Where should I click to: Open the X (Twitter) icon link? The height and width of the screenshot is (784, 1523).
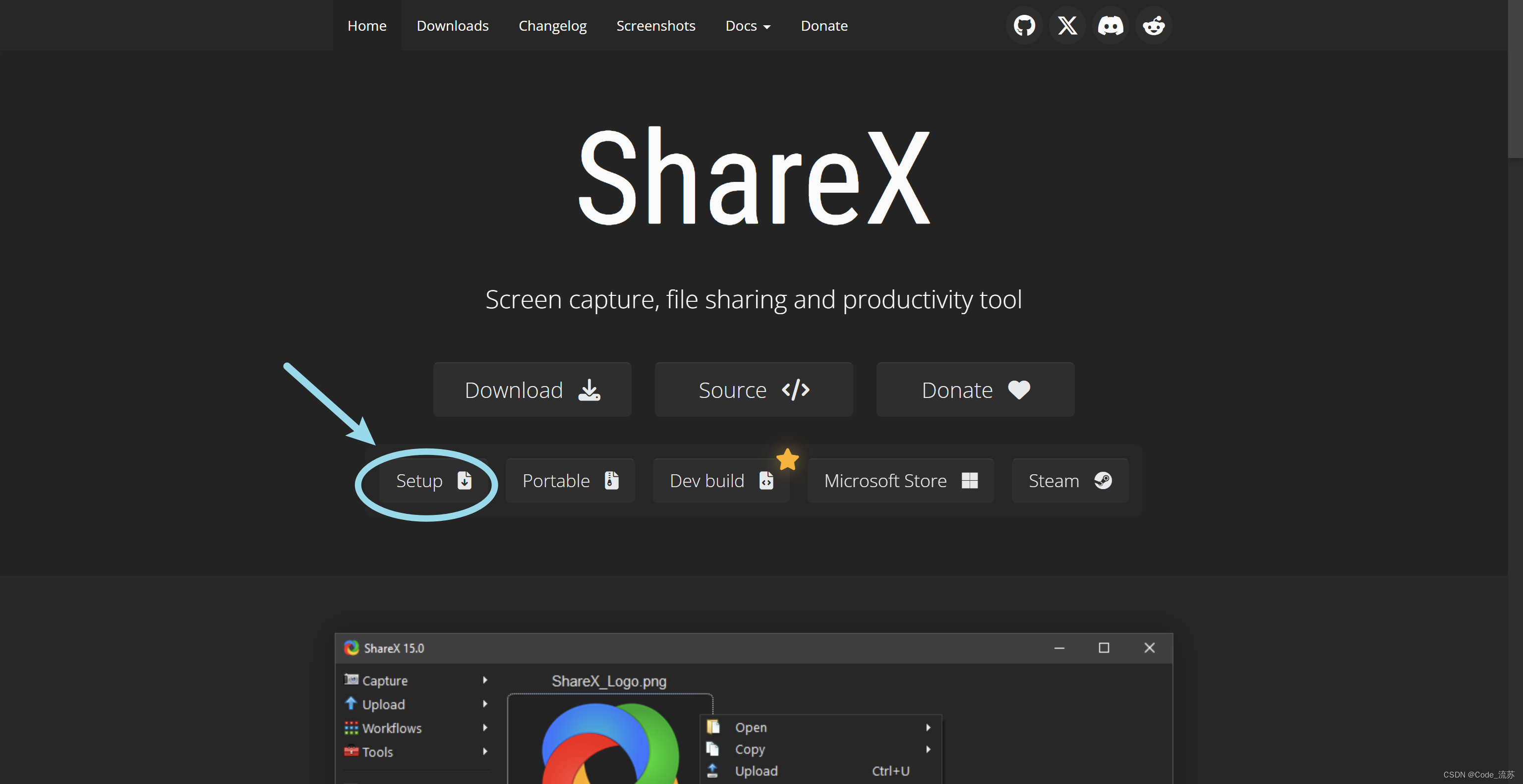coord(1067,25)
